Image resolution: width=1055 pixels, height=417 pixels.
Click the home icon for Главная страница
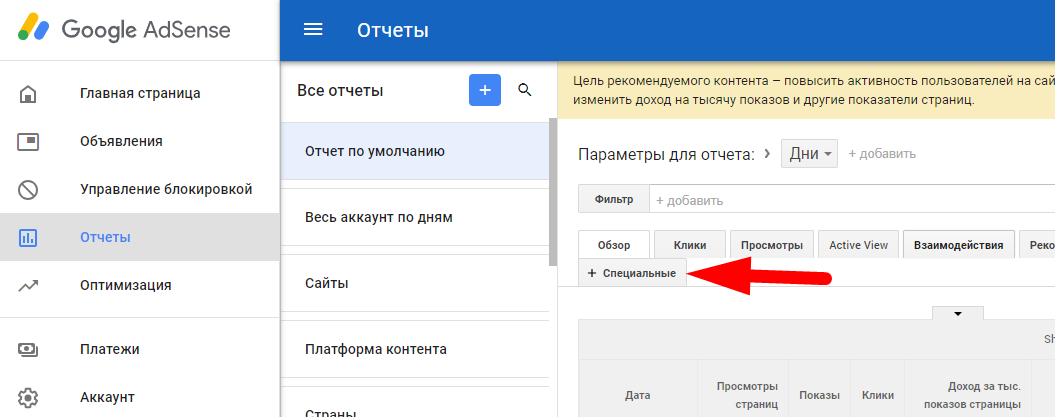coord(28,93)
